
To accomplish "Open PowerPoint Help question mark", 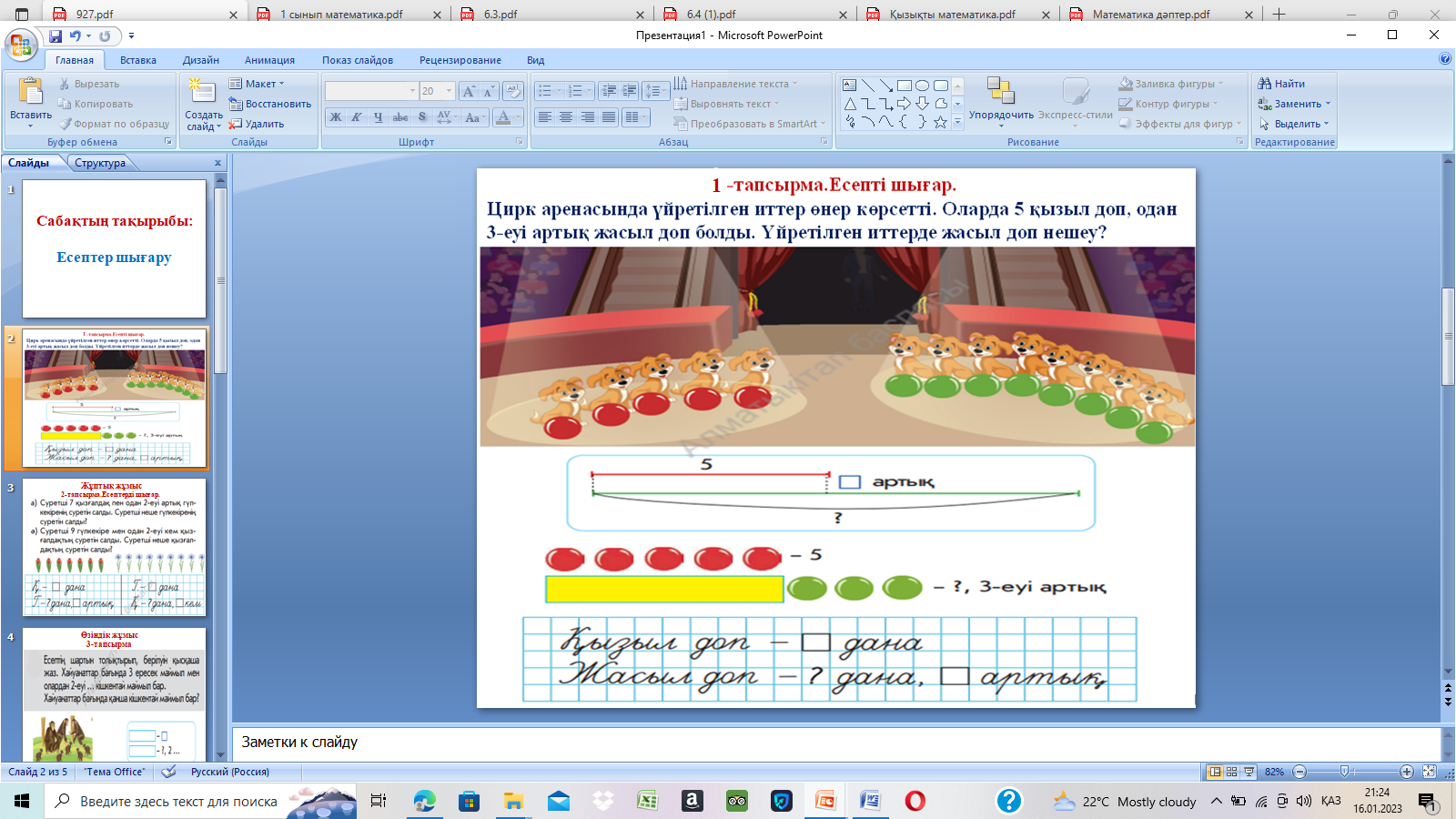I will [x=1445, y=59].
